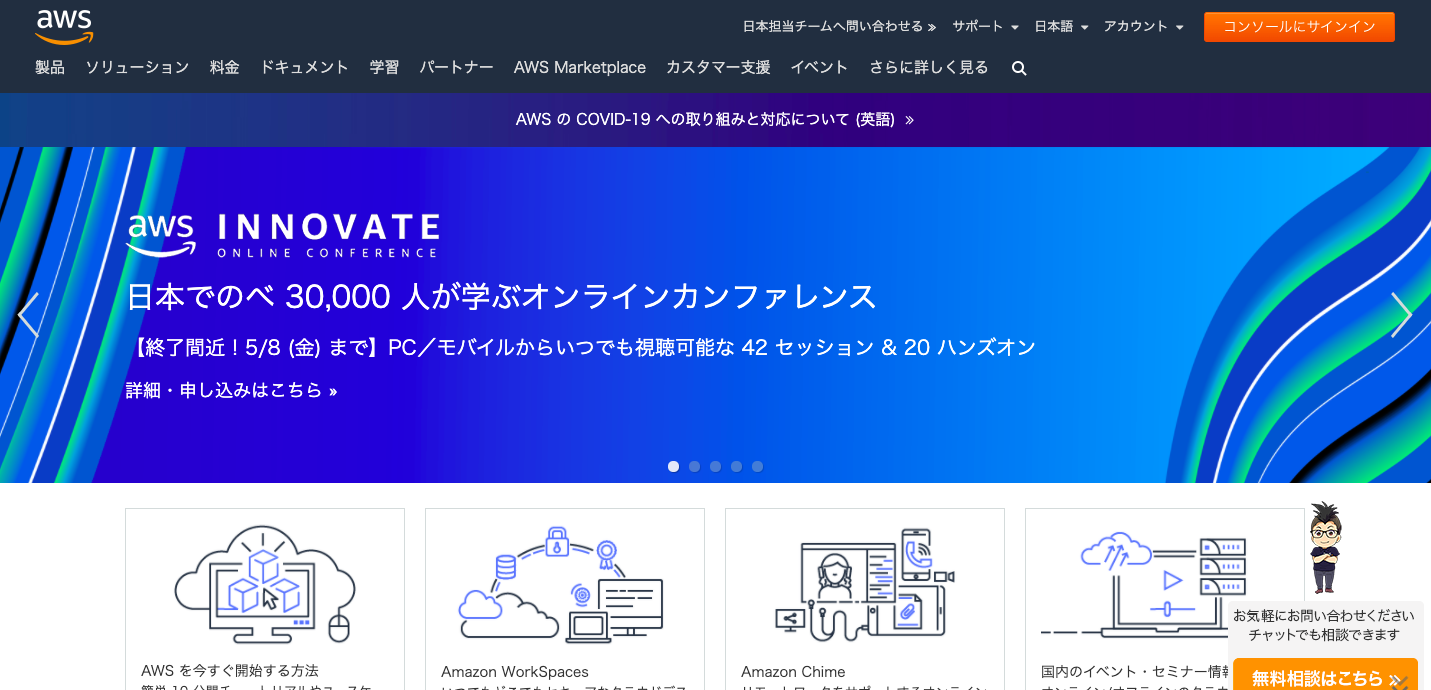This screenshot has width=1431, height=690.
Task: Open さらに詳しく見る menu
Action: (x=928, y=68)
